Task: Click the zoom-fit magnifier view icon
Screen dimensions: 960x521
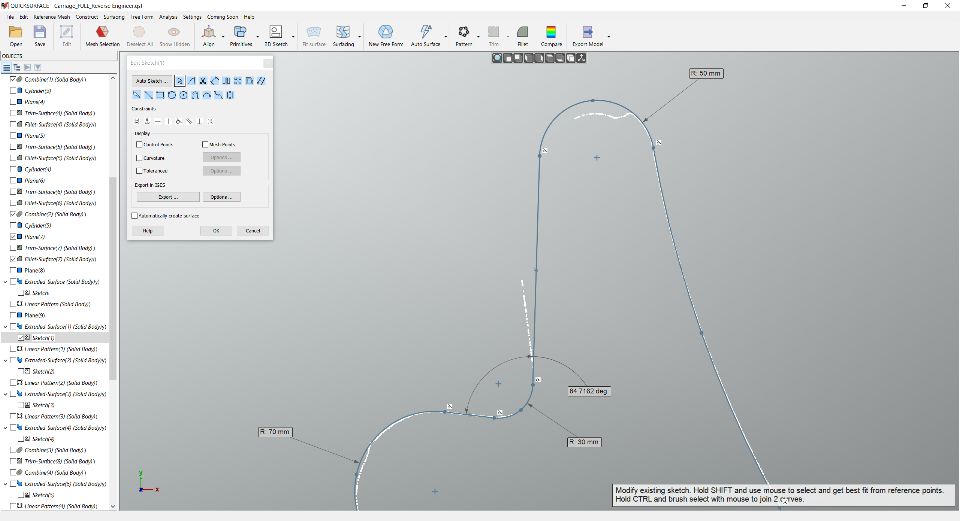Action: tap(497, 58)
